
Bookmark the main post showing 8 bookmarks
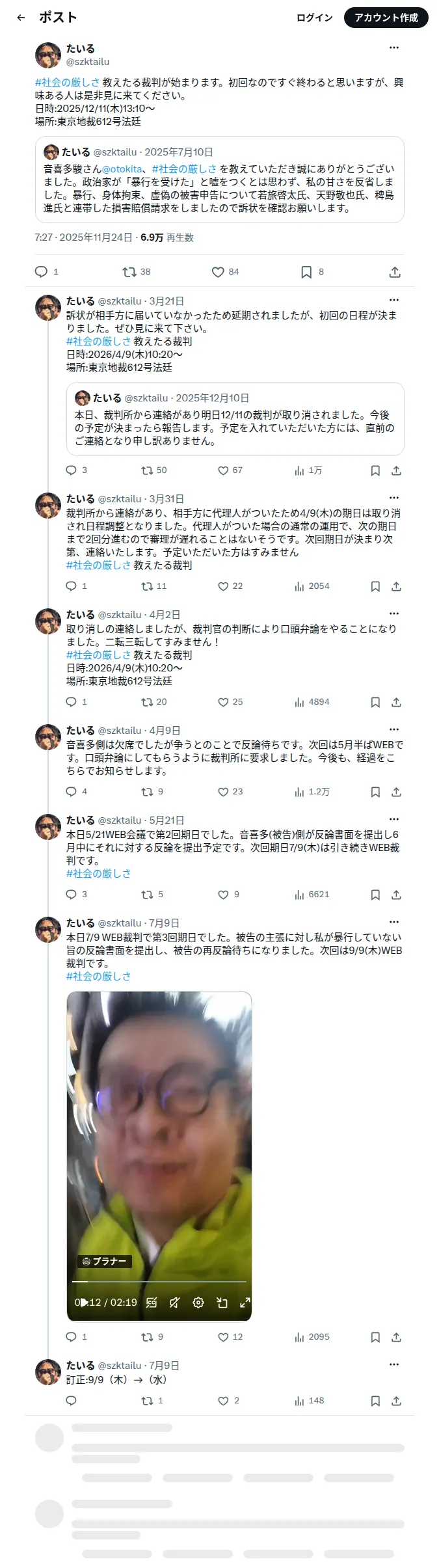pos(312,272)
